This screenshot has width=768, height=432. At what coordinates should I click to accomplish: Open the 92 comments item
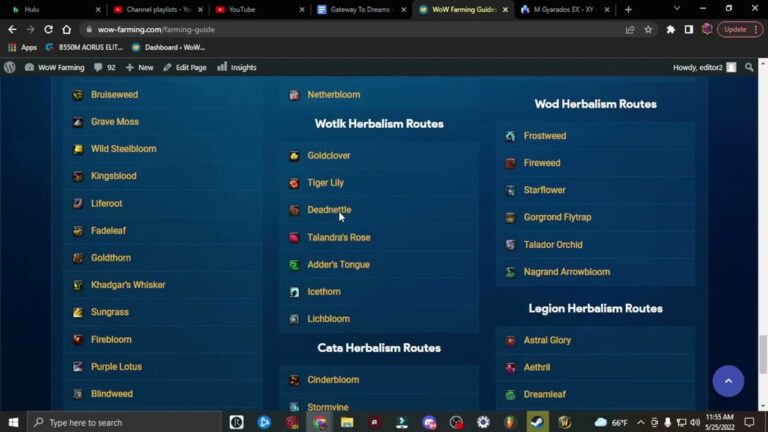tap(105, 67)
